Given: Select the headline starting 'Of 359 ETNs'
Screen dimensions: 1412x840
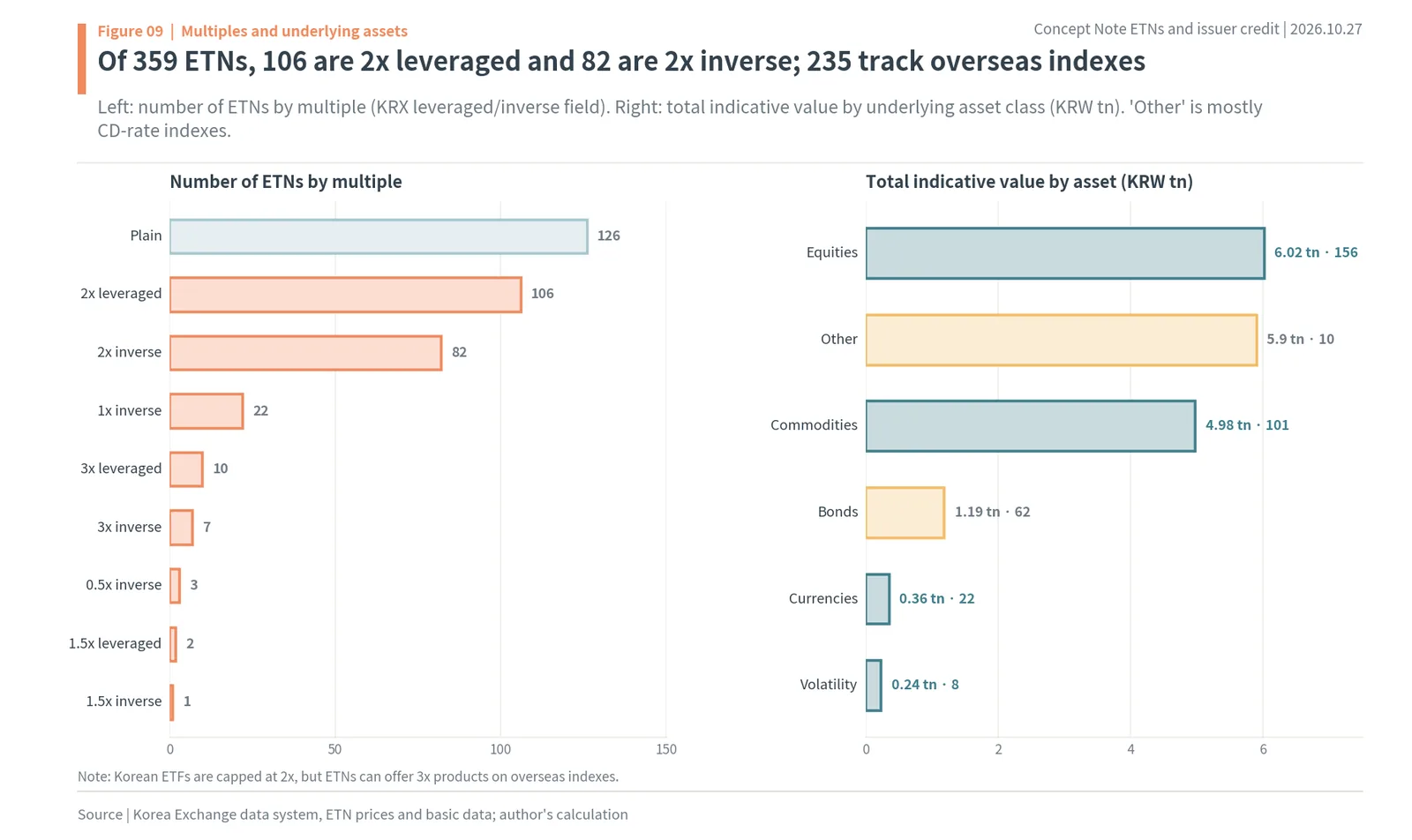Looking at the screenshot, I should tap(621, 61).
